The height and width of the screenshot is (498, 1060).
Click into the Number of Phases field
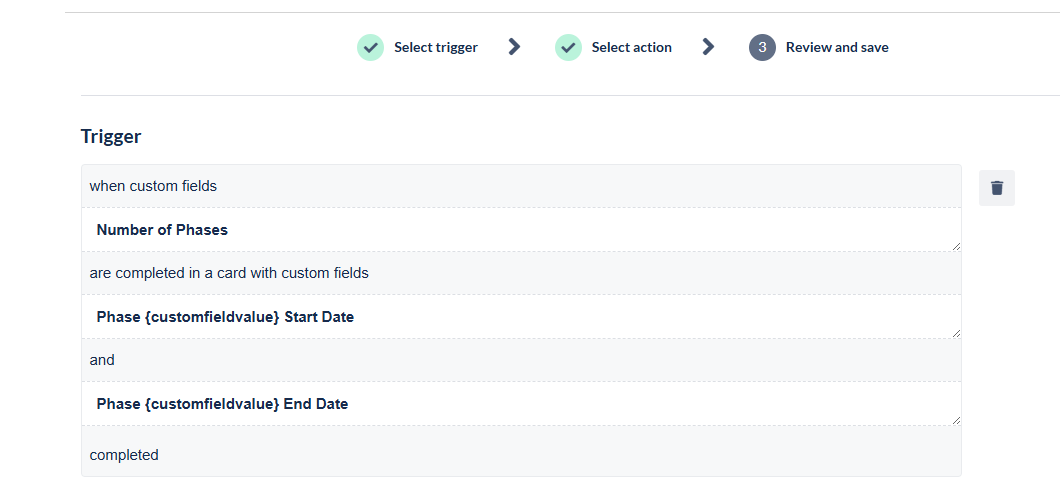[521, 230]
